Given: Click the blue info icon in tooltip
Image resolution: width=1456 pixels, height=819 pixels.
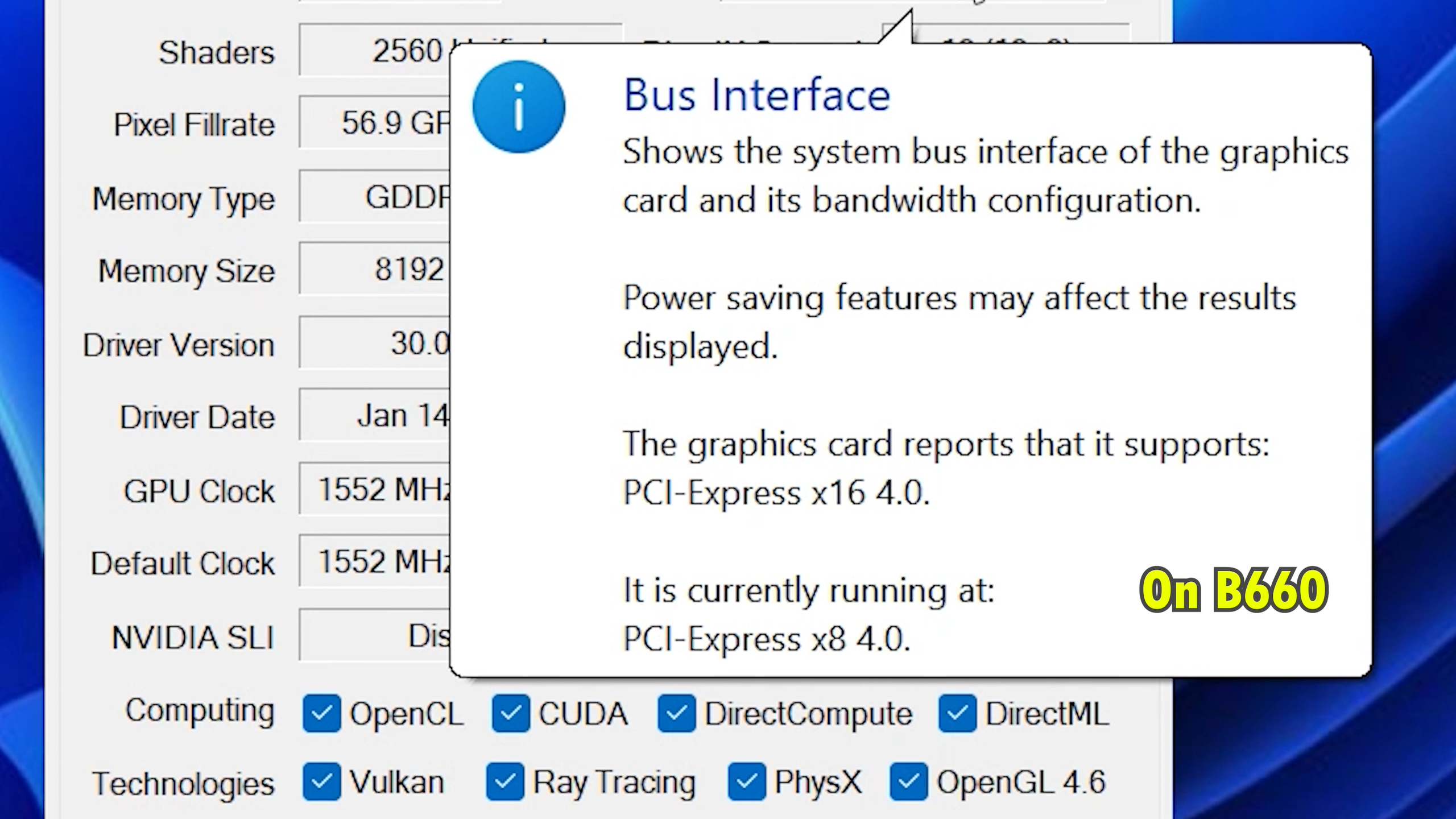Looking at the screenshot, I should coord(519,107).
